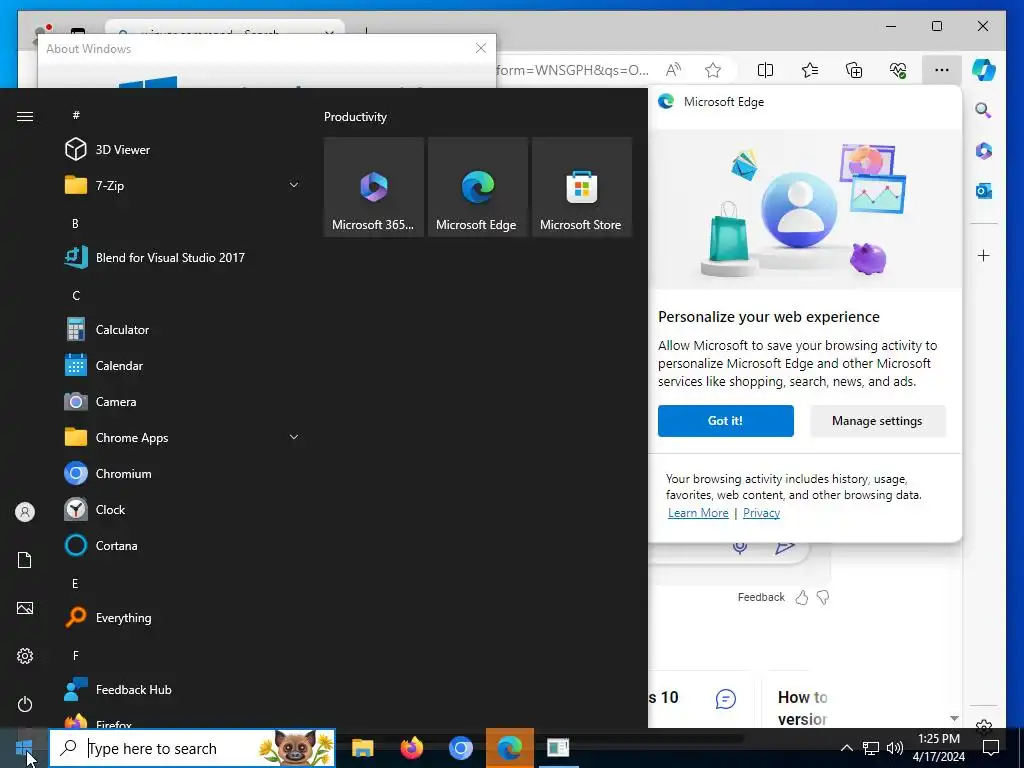1024x768 pixels.
Task: Open the Privacy link
Action: pos(761,513)
